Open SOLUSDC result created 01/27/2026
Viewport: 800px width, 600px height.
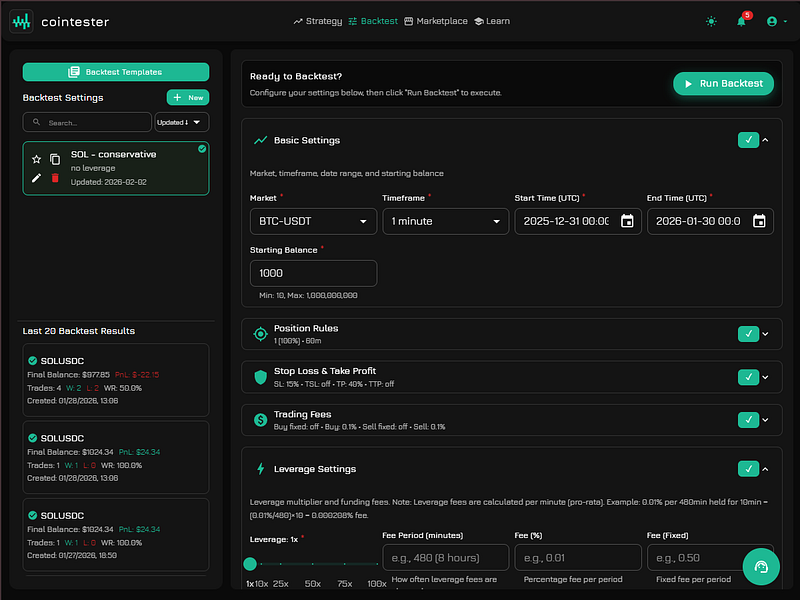click(x=116, y=535)
